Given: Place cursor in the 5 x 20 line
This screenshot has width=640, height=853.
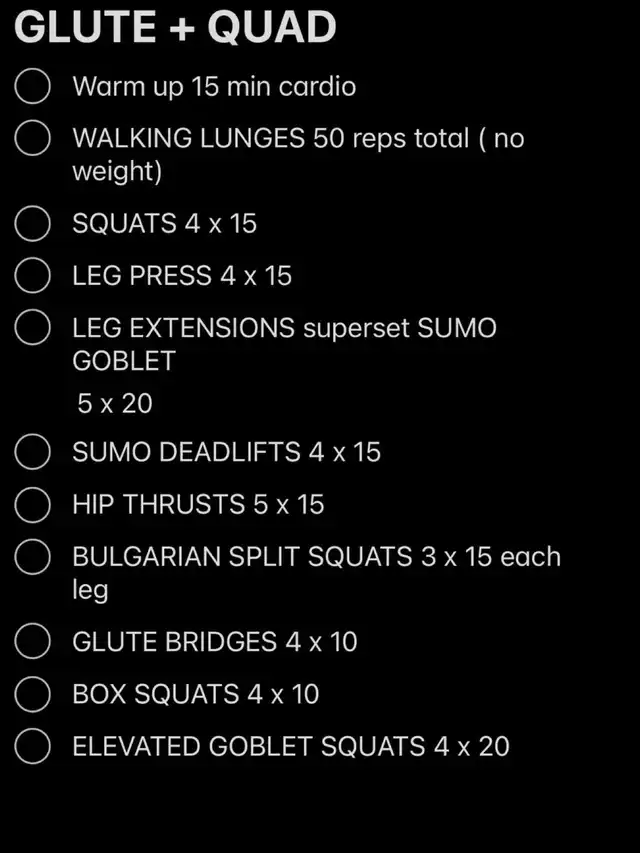Looking at the screenshot, I should click(x=115, y=404).
